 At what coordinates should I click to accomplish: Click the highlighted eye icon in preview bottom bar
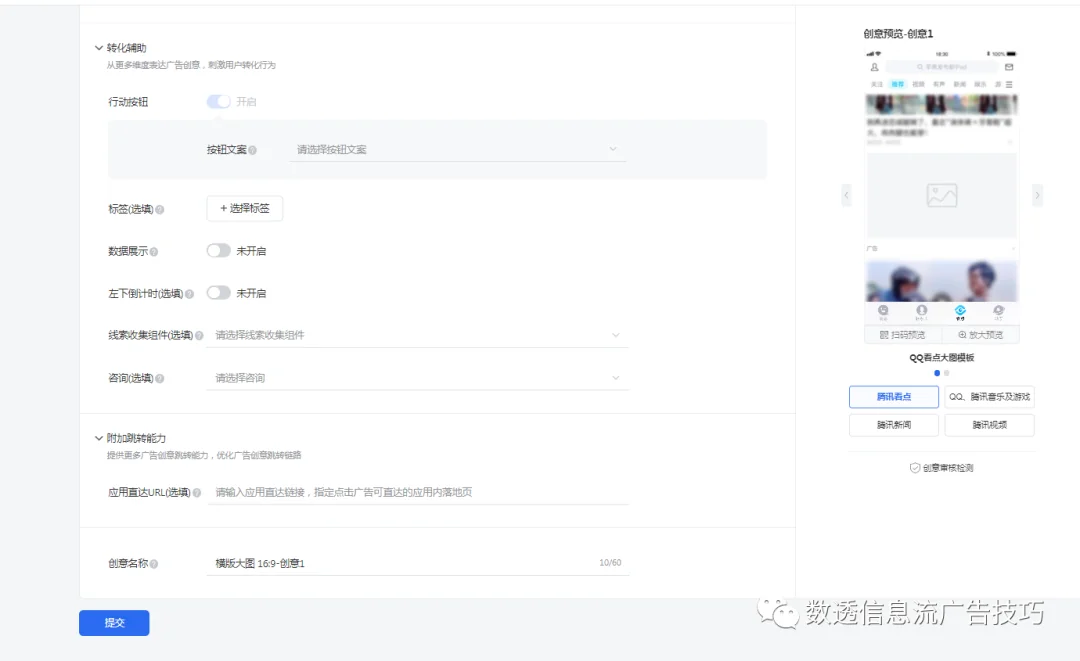[960, 311]
